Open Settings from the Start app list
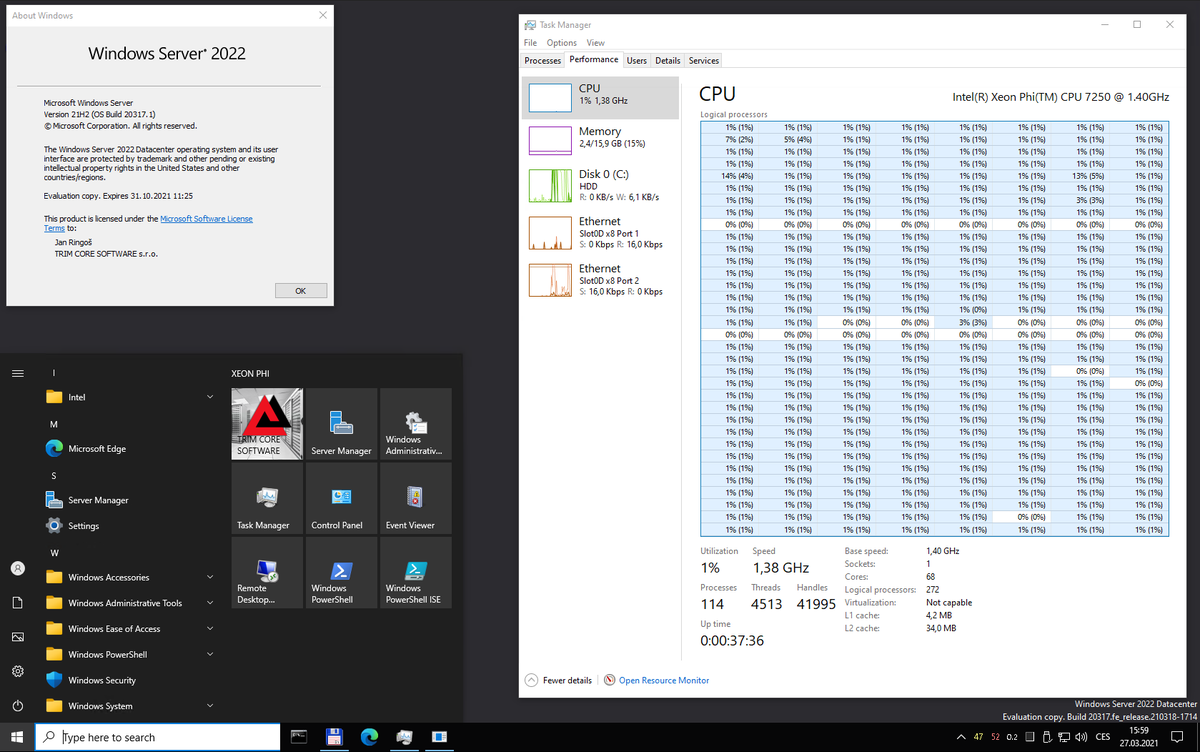This screenshot has height=752, width=1200. pyautogui.click(x=130, y=526)
